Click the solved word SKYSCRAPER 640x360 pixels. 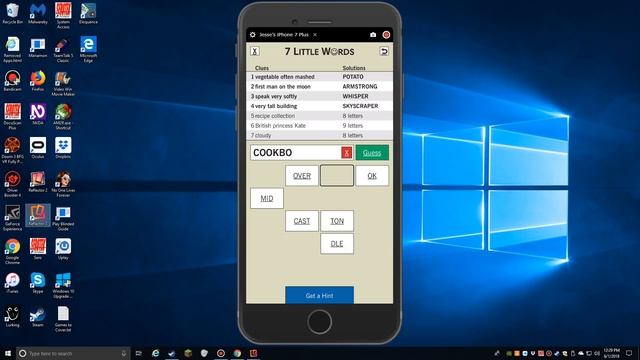360,106
